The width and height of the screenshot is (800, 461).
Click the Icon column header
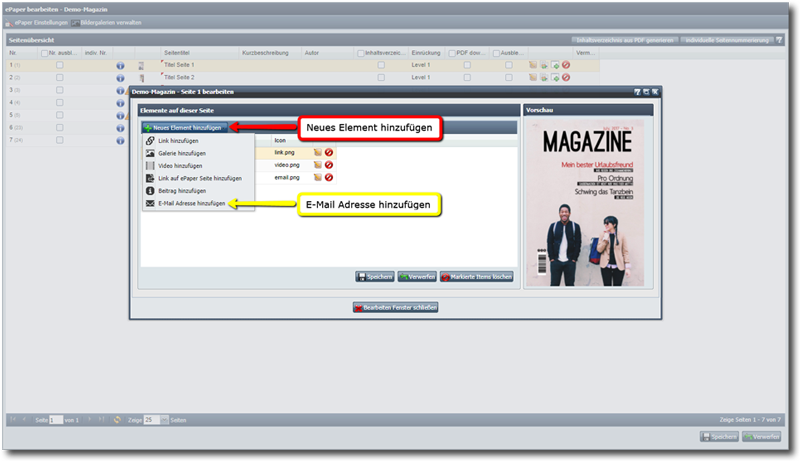point(291,140)
